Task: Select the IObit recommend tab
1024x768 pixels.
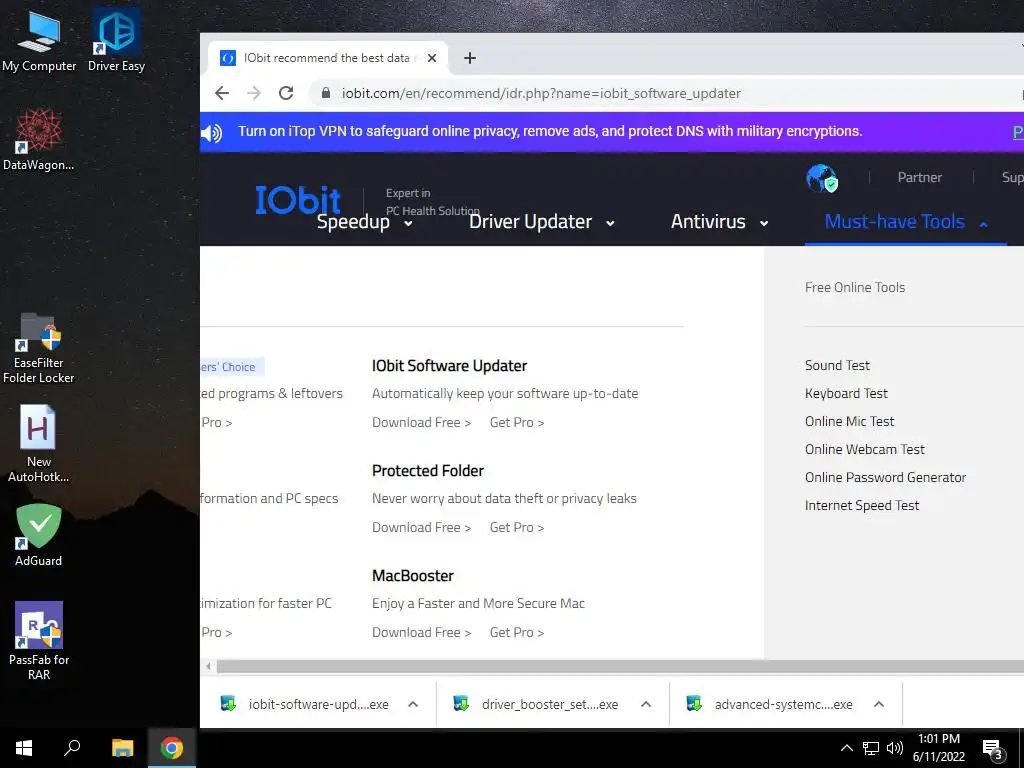Action: tap(327, 58)
